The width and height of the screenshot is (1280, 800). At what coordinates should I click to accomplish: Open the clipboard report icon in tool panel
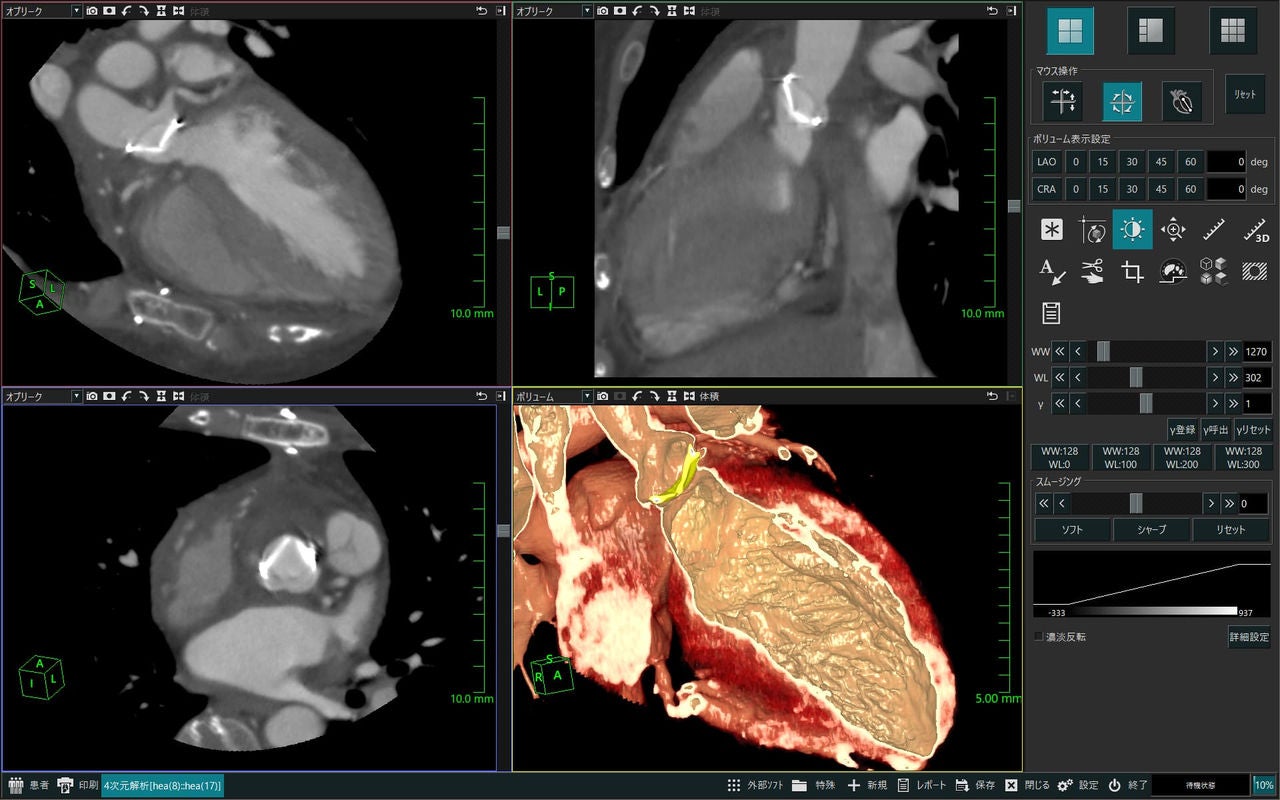[x=1052, y=312]
